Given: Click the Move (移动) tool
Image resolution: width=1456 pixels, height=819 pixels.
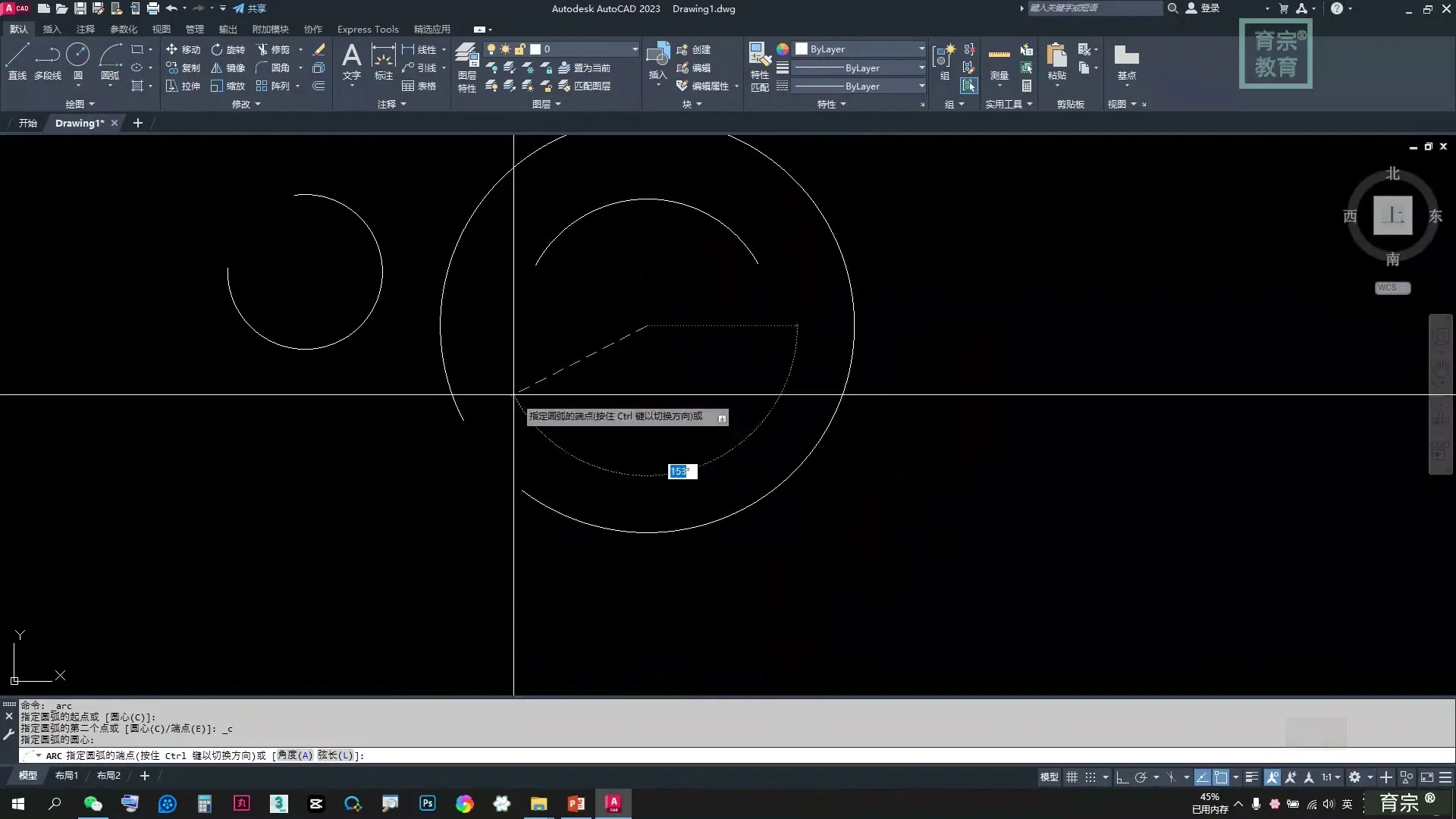Looking at the screenshot, I should [x=183, y=49].
